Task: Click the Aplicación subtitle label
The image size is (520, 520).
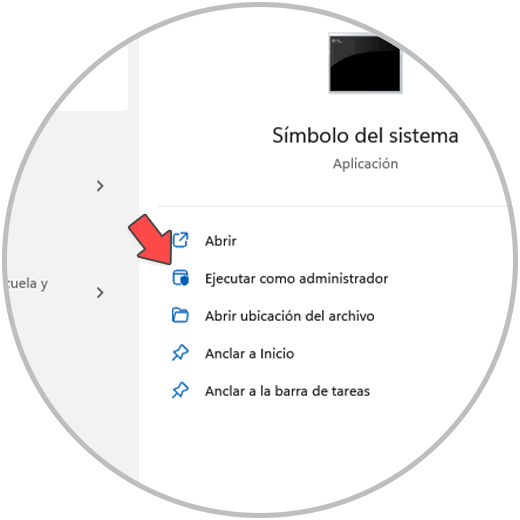Action: tap(365, 164)
